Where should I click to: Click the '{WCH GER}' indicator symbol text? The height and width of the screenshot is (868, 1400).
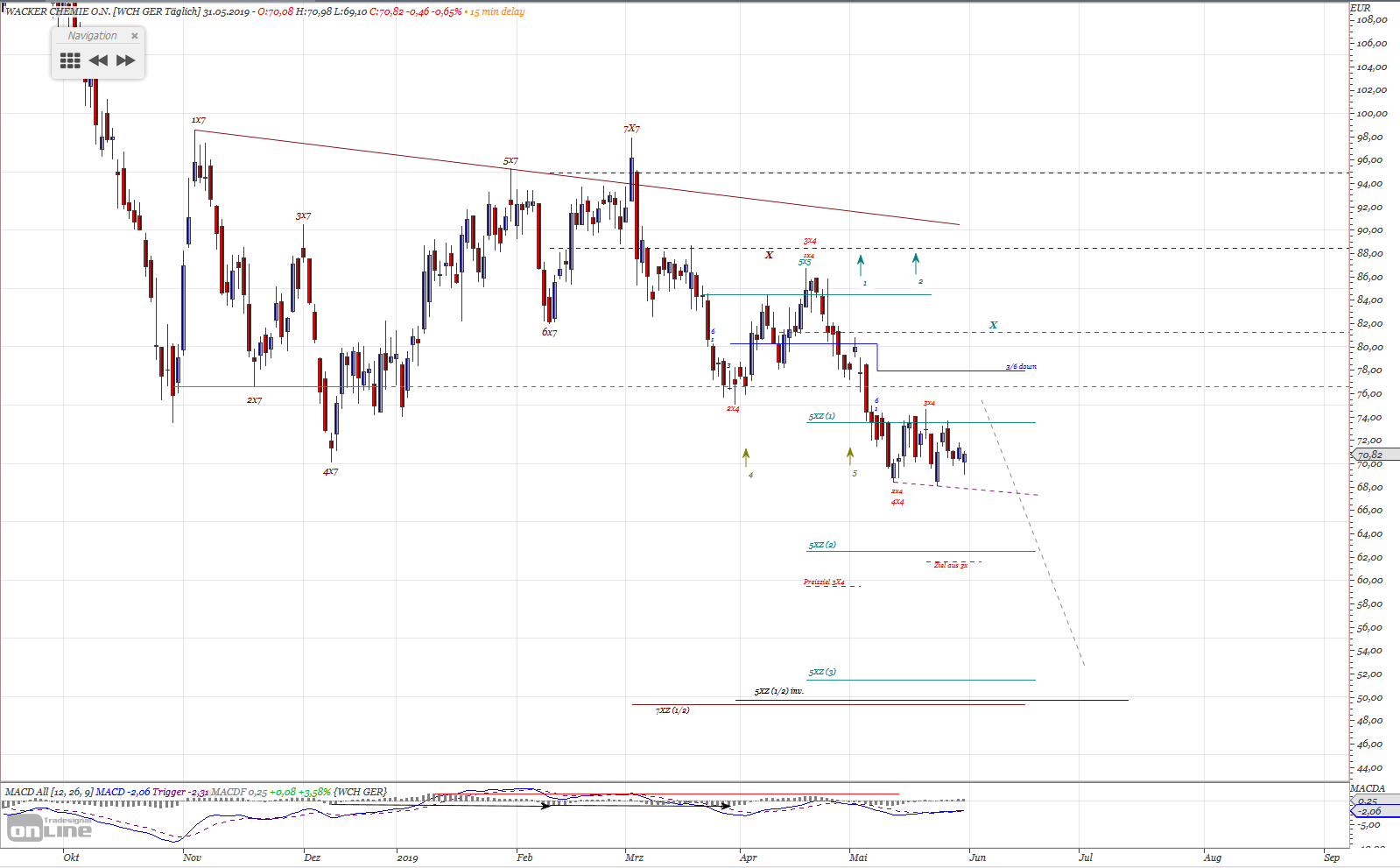(x=360, y=792)
